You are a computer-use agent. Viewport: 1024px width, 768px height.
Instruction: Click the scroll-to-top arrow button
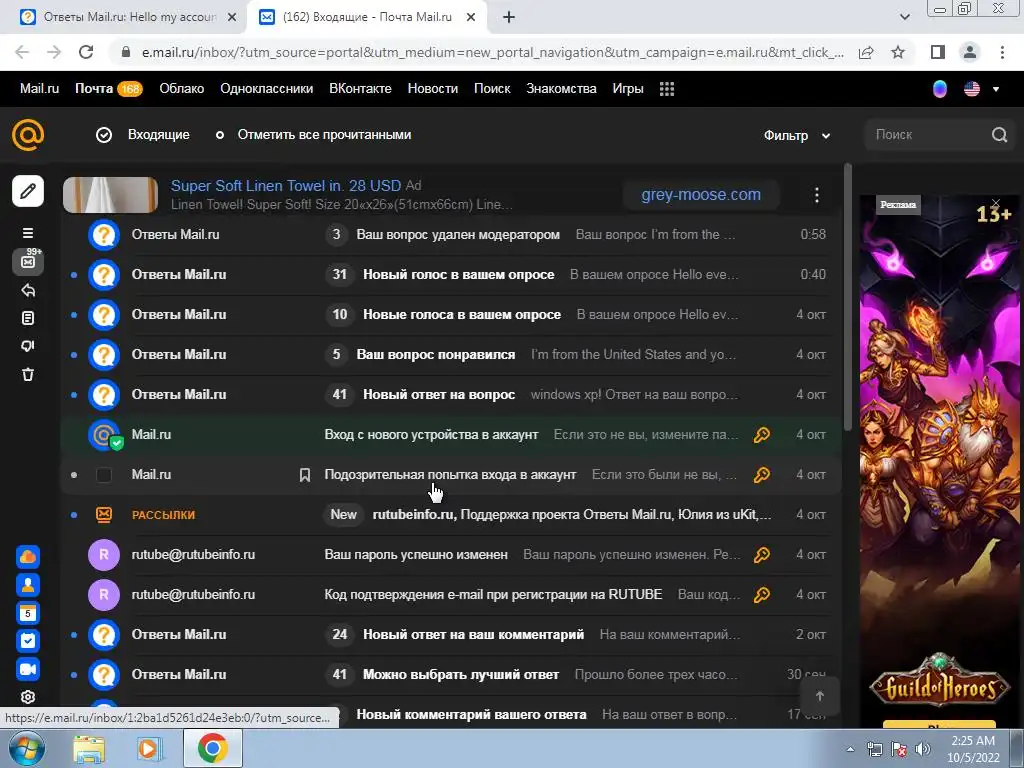[820, 696]
